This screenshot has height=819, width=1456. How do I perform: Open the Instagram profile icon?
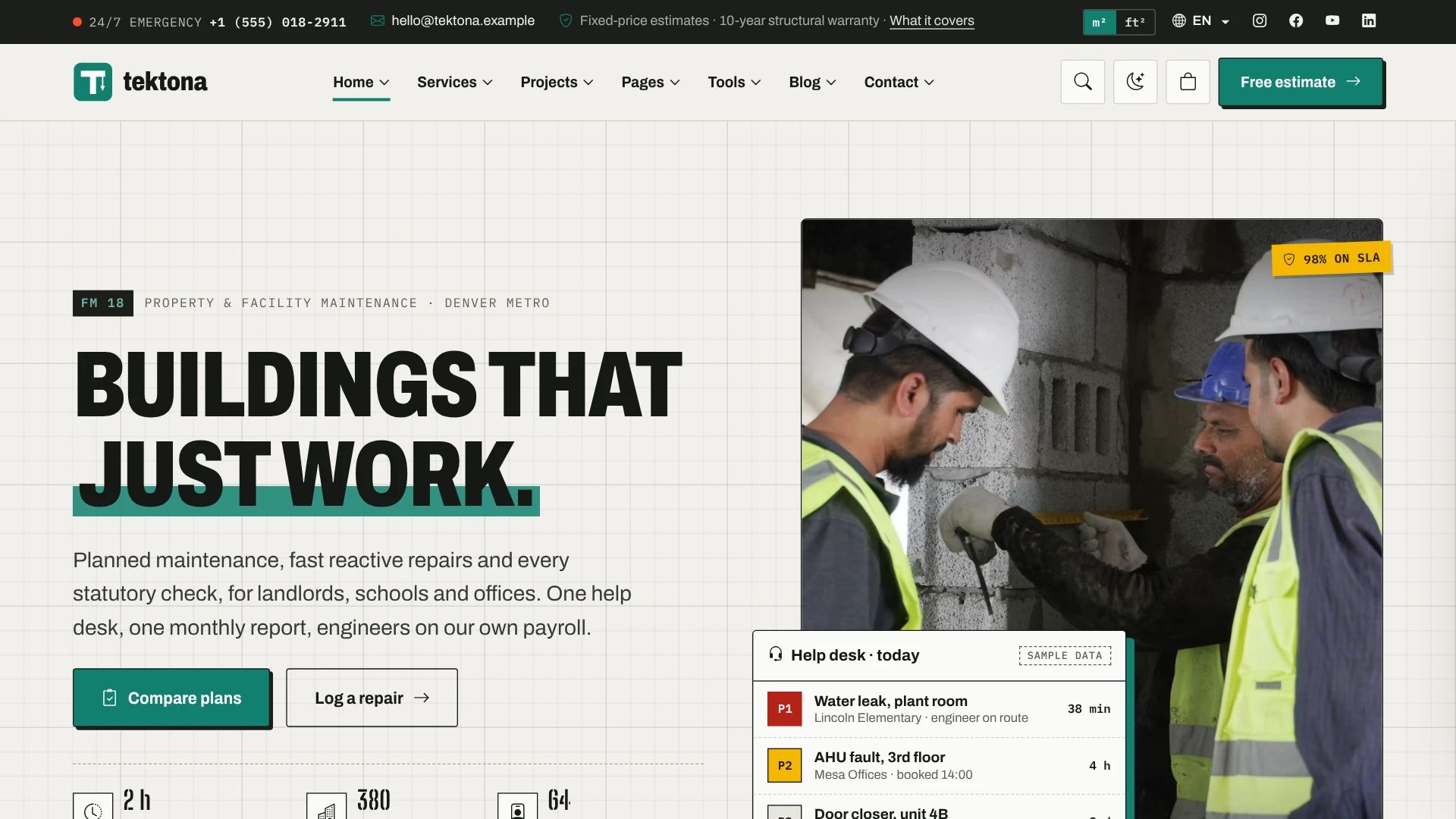click(x=1260, y=21)
